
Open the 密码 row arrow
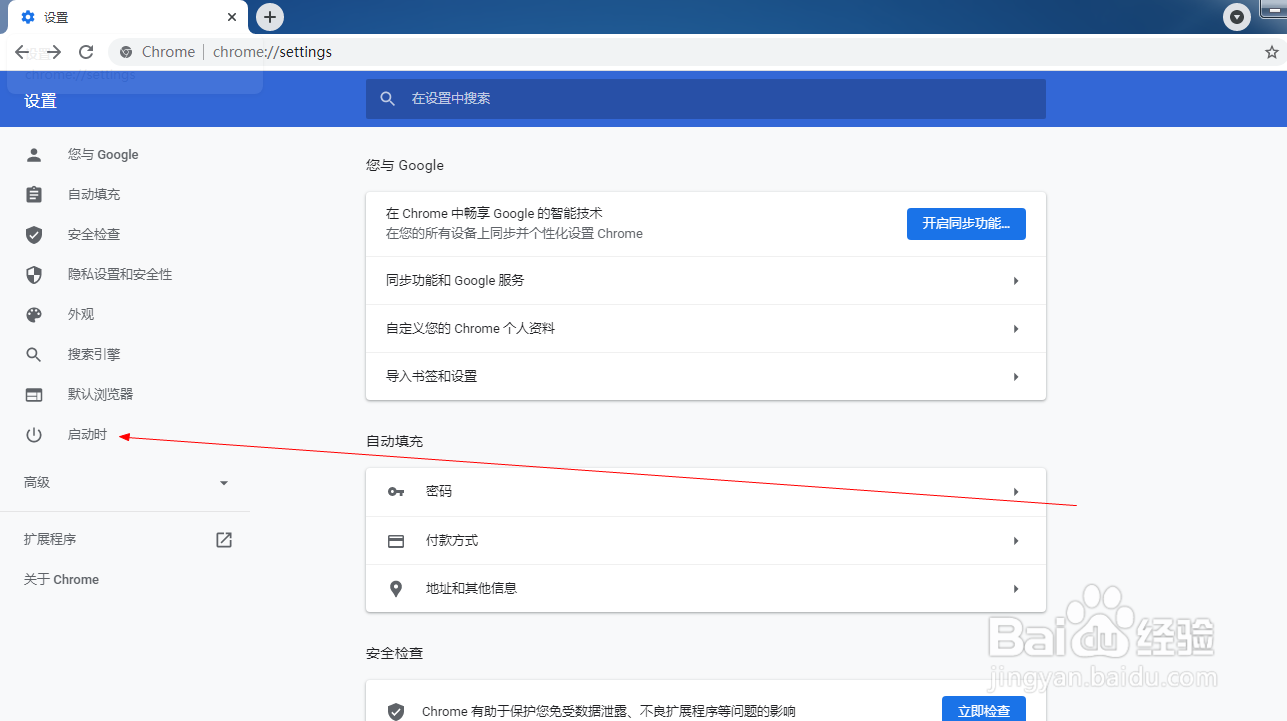pyautogui.click(x=1016, y=492)
